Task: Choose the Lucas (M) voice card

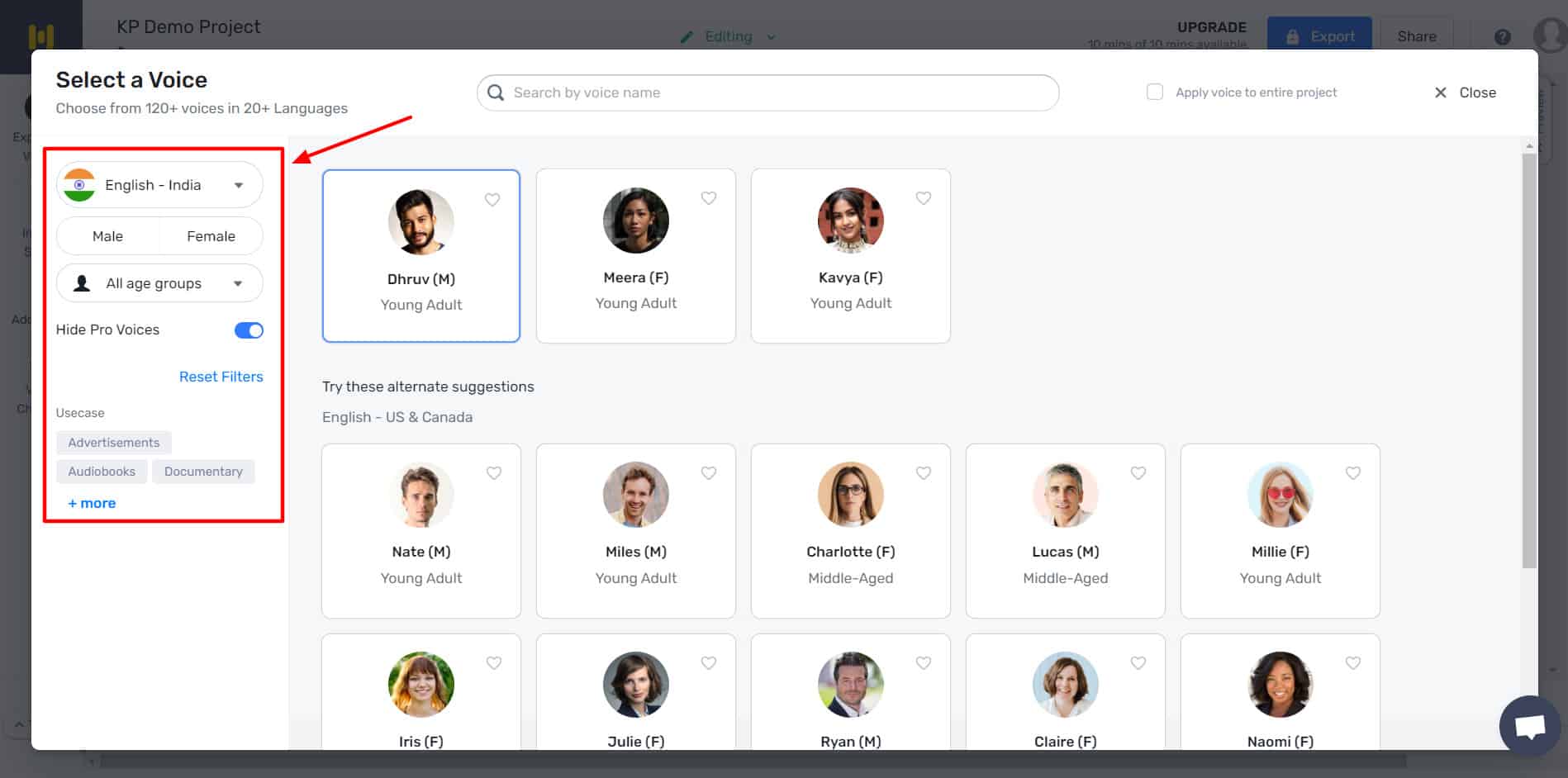Action: point(1066,531)
